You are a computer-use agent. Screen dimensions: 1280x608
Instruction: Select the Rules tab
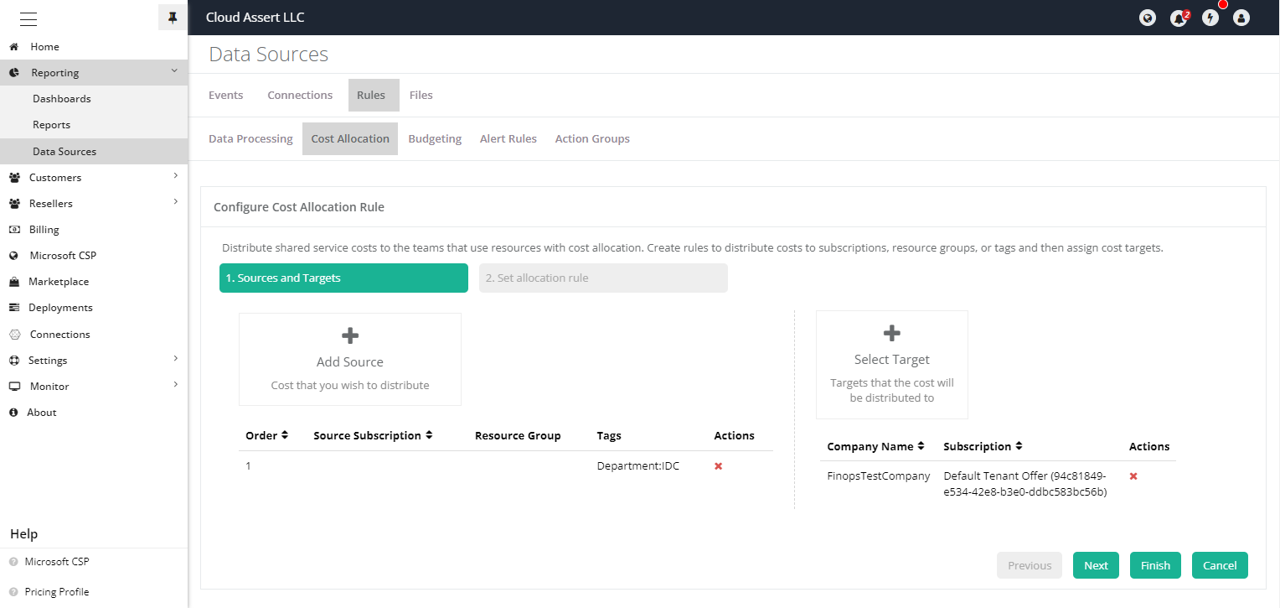click(371, 95)
